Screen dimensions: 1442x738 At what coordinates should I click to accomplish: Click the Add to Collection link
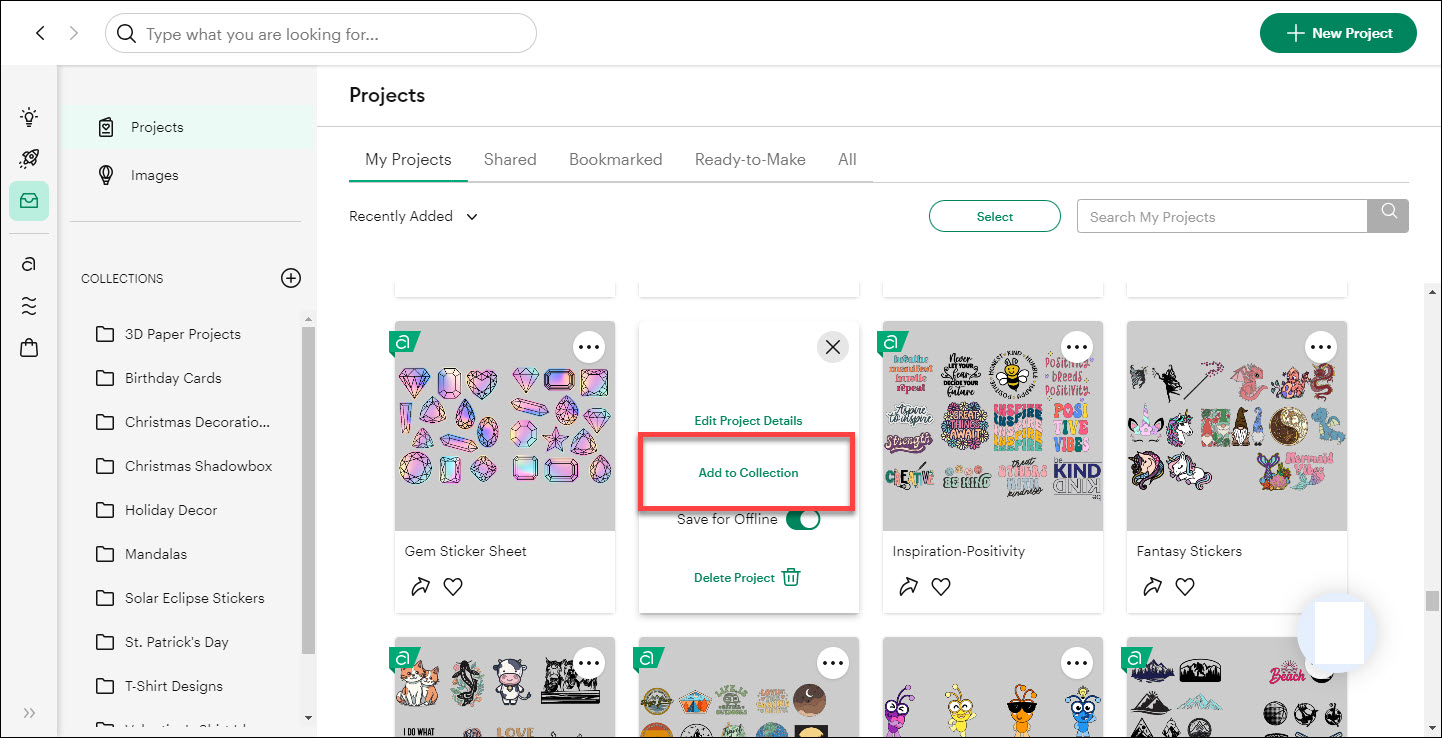tap(748, 473)
